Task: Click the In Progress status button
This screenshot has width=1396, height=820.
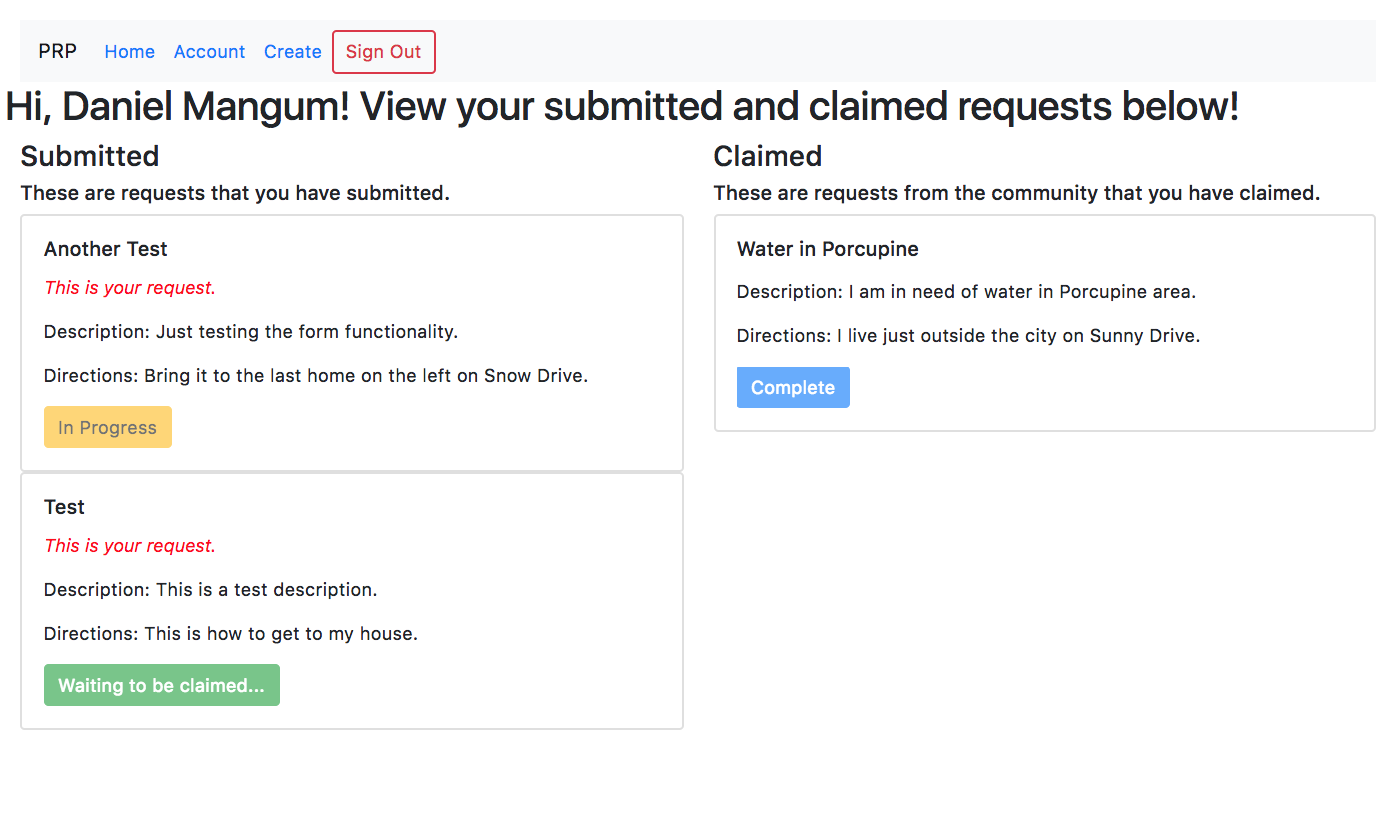Action: [107, 427]
